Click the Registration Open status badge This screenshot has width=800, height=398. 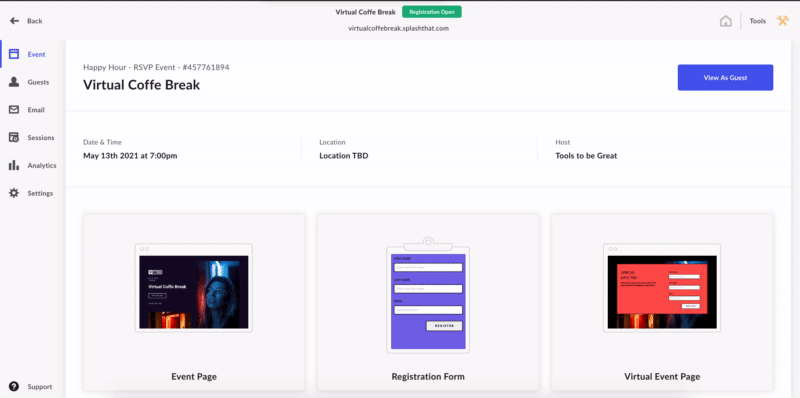432,12
